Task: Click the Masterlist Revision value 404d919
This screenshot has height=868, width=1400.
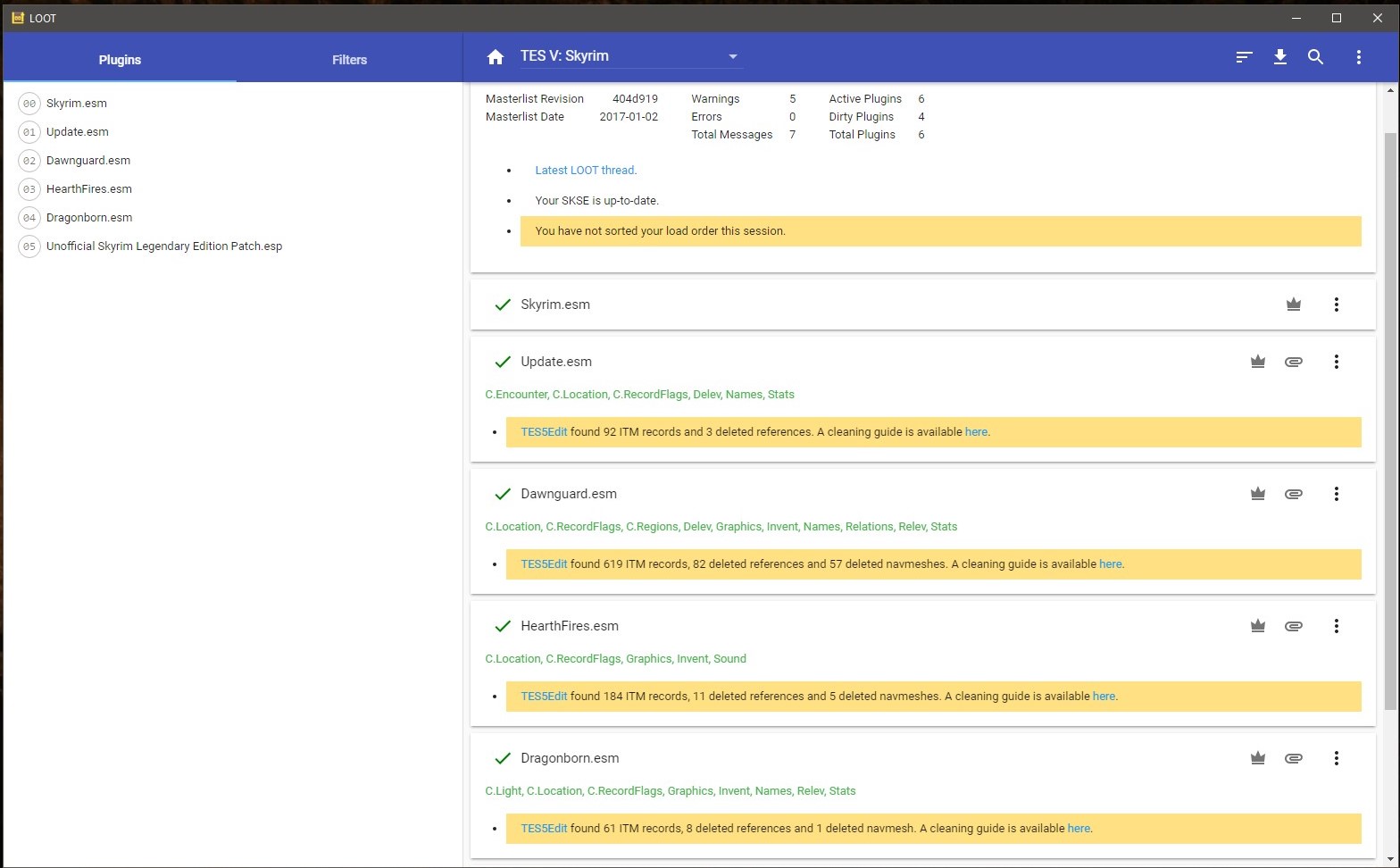Action: [635, 99]
